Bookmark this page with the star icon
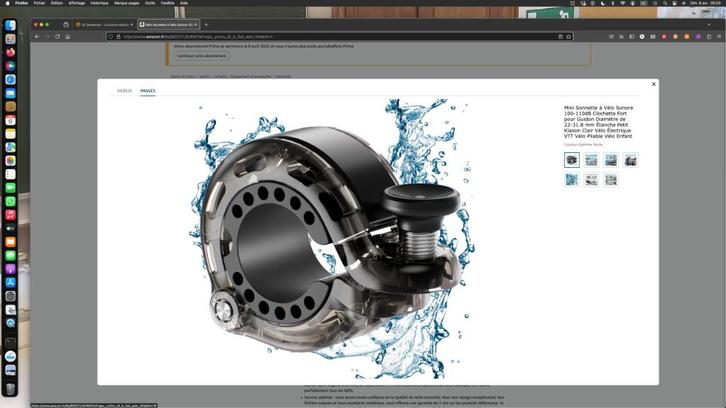 (569, 37)
